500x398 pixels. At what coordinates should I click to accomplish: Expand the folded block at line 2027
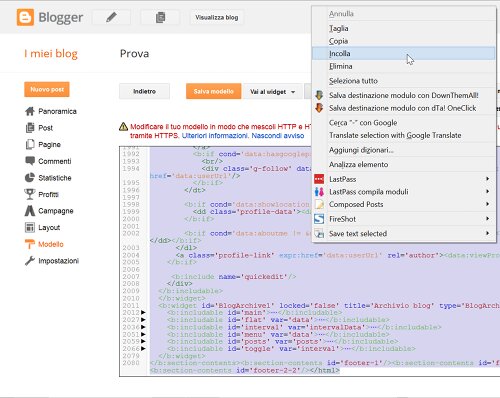tap(143, 320)
